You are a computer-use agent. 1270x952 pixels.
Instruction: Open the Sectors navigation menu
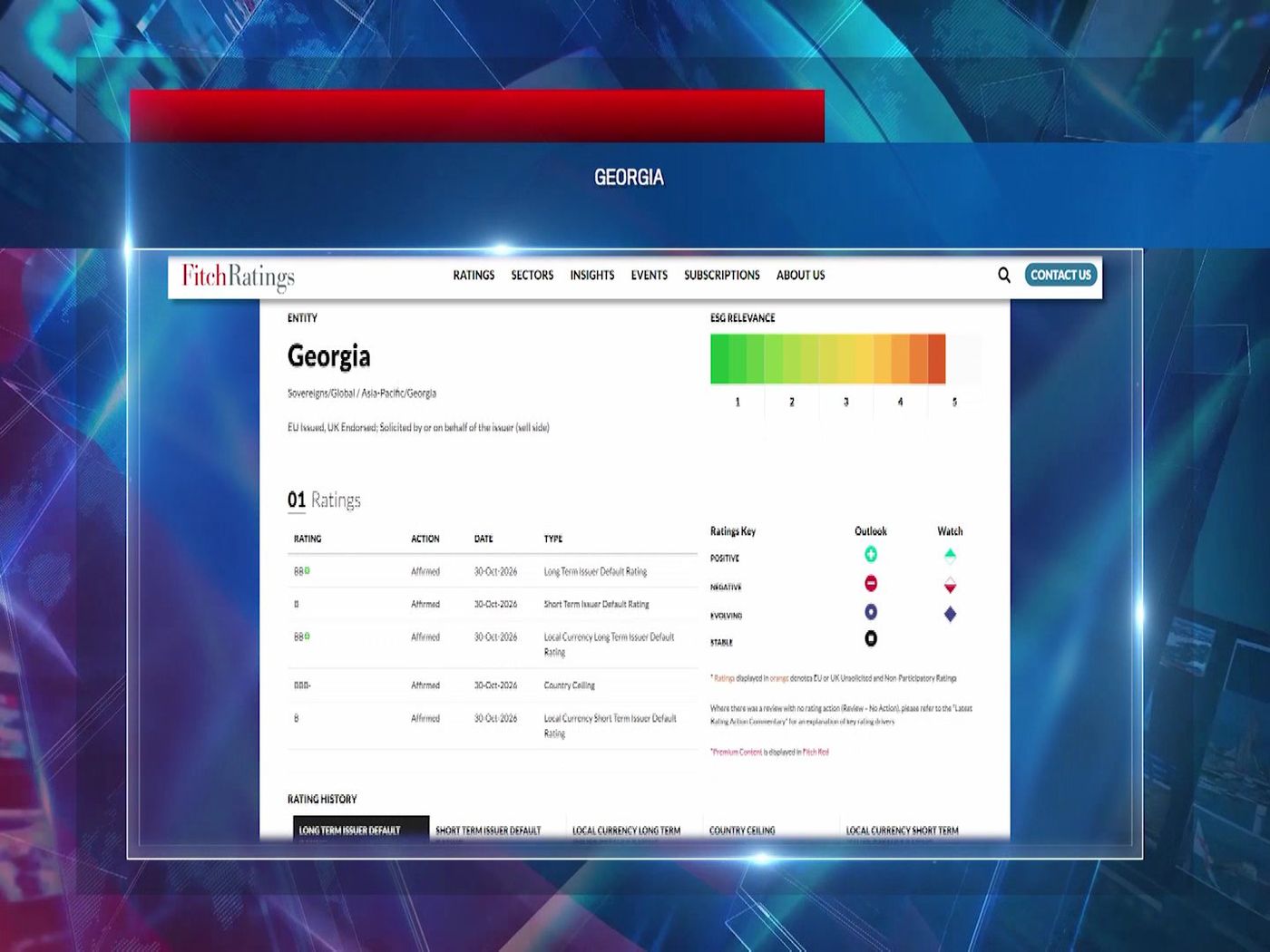tap(532, 275)
